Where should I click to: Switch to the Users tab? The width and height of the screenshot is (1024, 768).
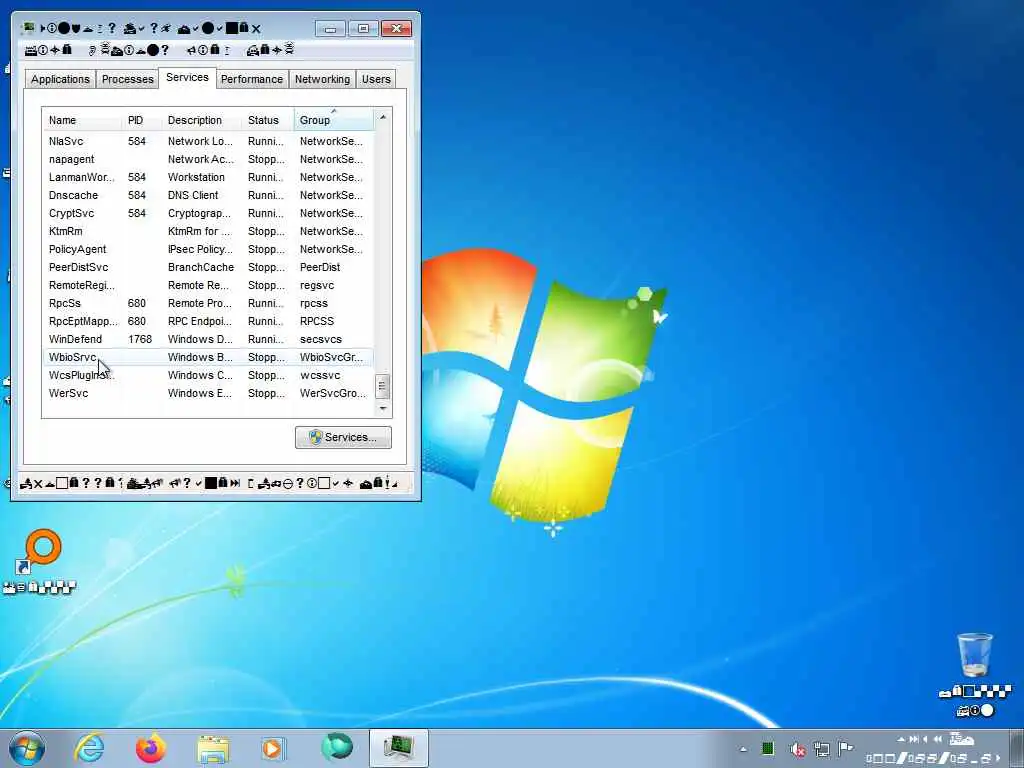click(x=376, y=79)
